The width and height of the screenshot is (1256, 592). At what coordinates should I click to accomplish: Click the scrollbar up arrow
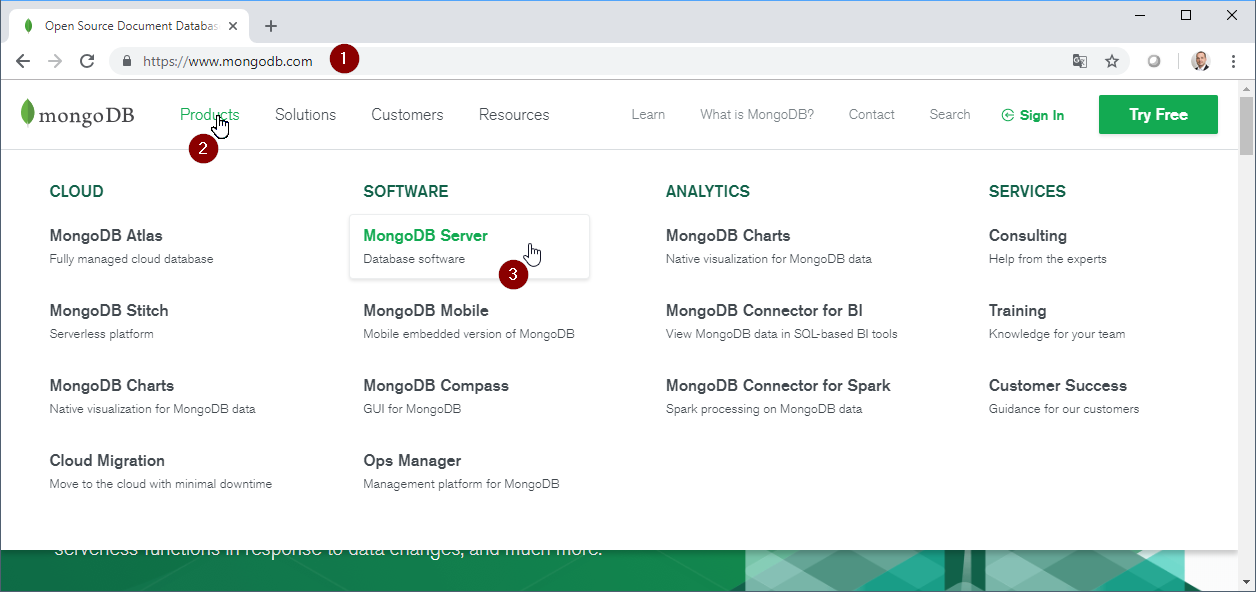tap(1246, 88)
